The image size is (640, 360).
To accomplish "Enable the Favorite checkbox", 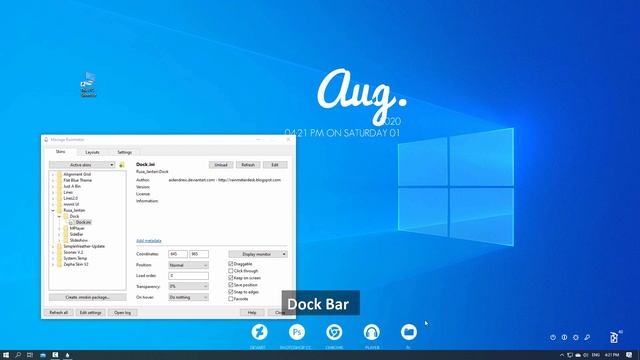I will tap(231, 299).
